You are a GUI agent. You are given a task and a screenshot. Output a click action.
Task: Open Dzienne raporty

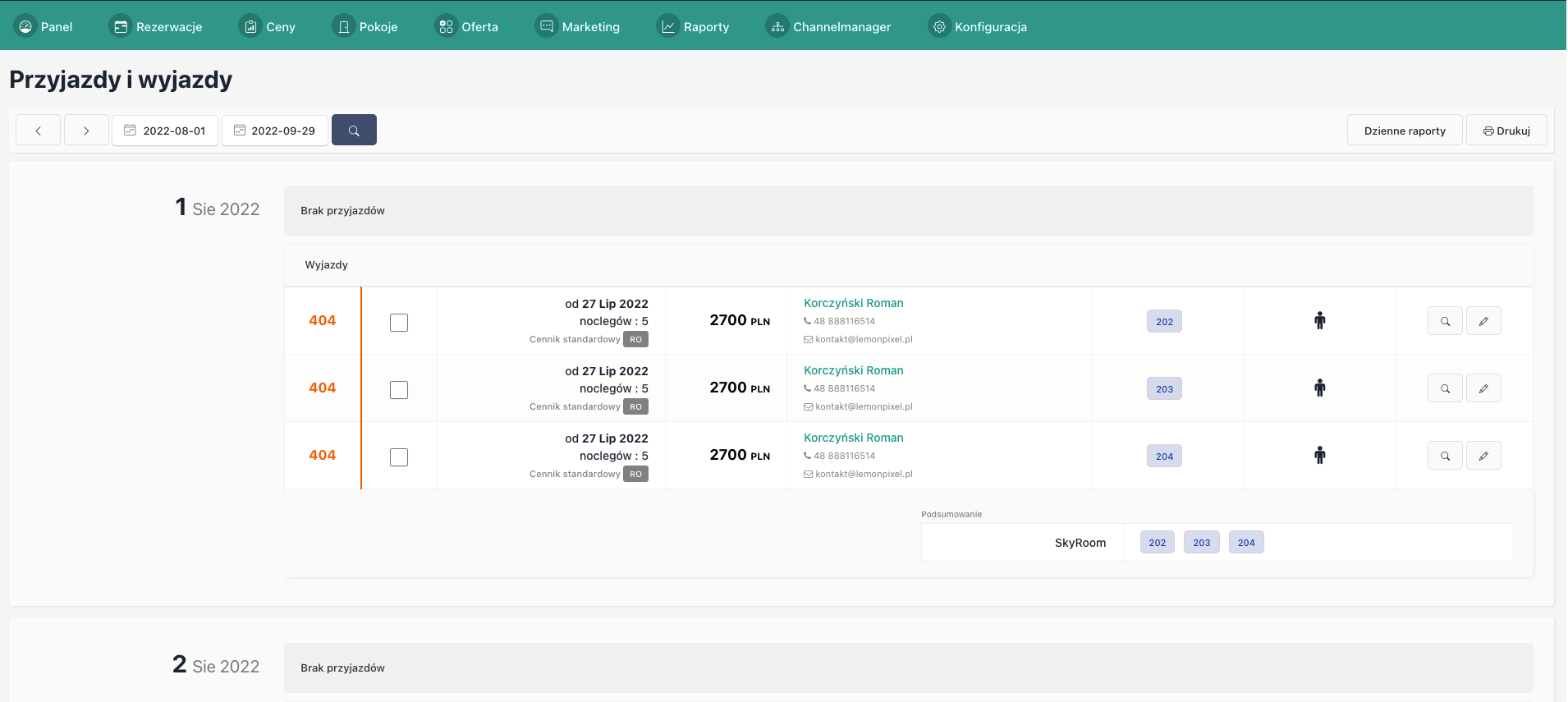pyautogui.click(x=1405, y=131)
